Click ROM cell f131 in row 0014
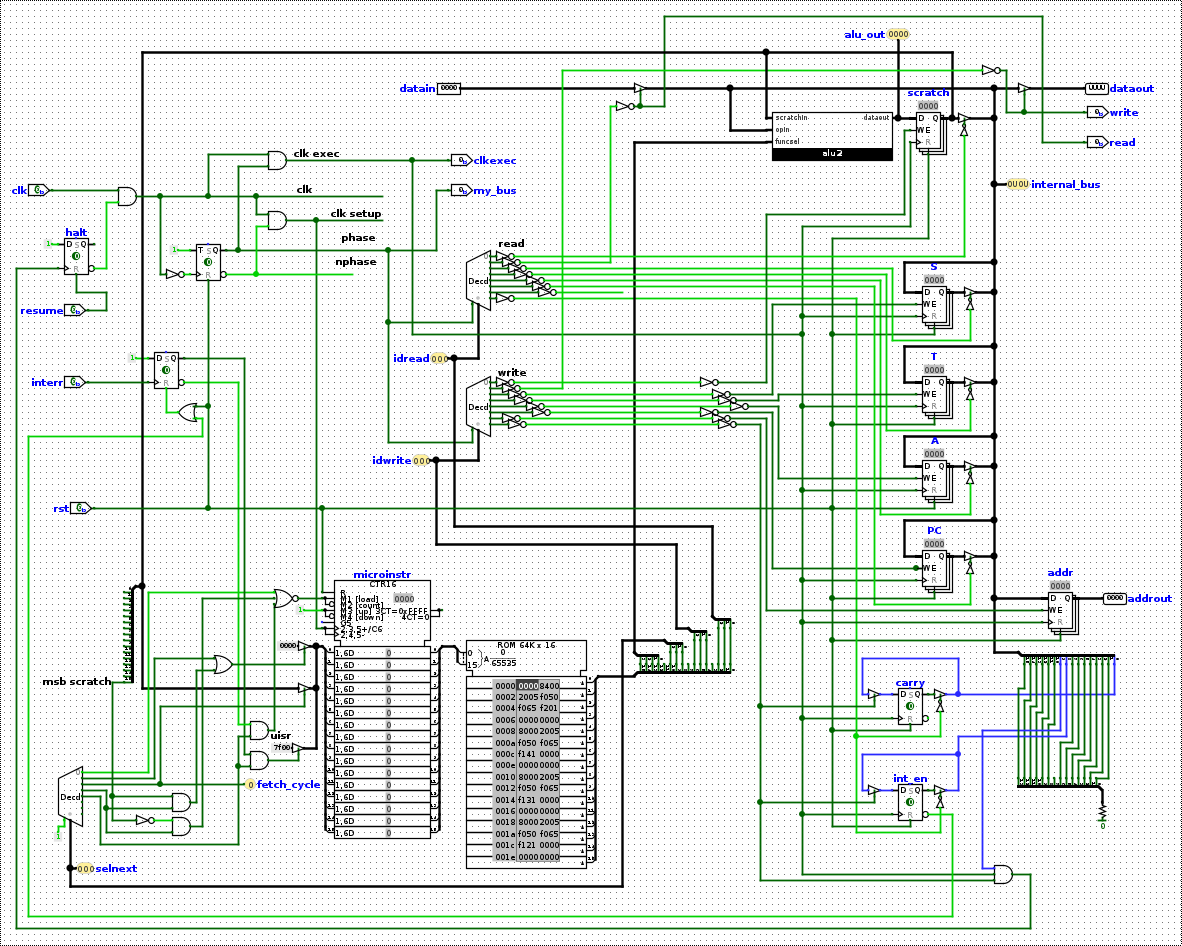The height and width of the screenshot is (946, 1182). coord(527,801)
